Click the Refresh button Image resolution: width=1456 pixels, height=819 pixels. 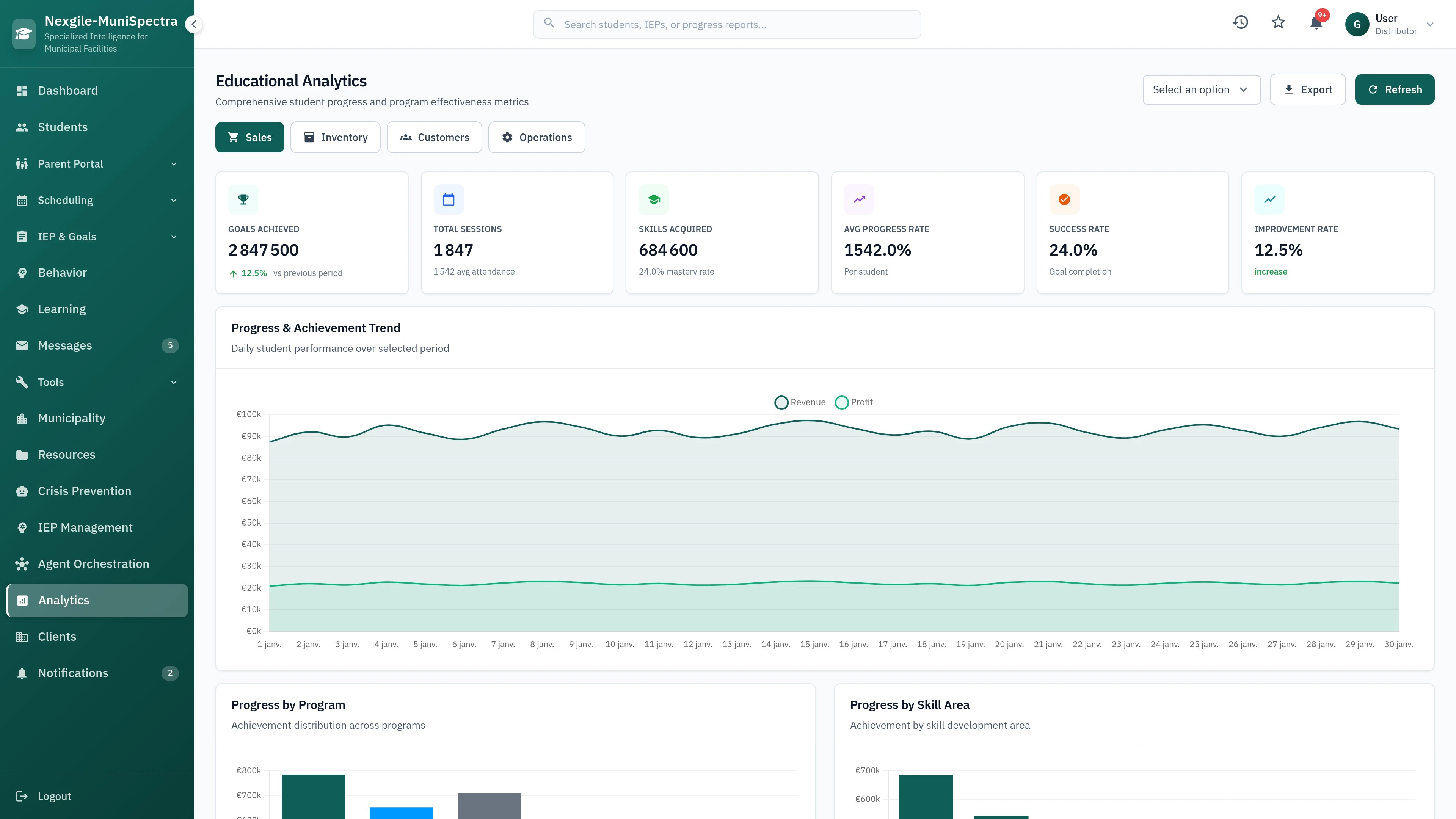[x=1395, y=89]
